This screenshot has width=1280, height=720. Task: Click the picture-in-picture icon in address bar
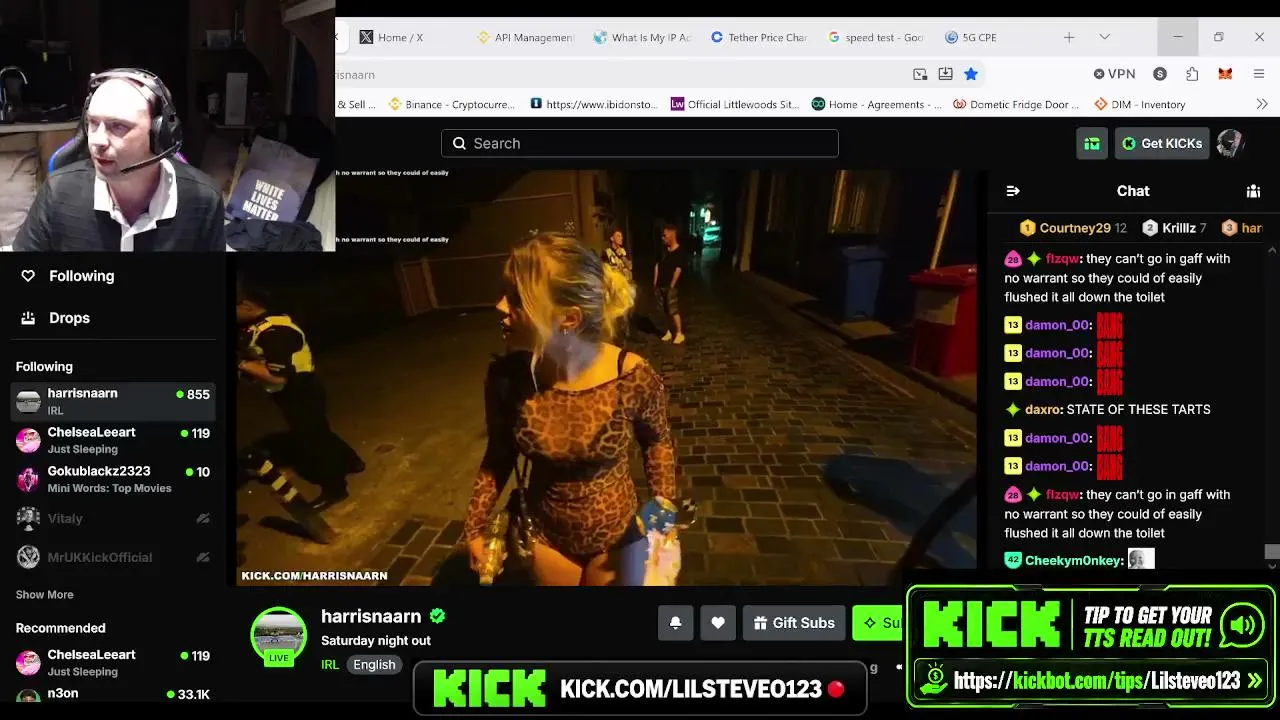click(x=920, y=74)
